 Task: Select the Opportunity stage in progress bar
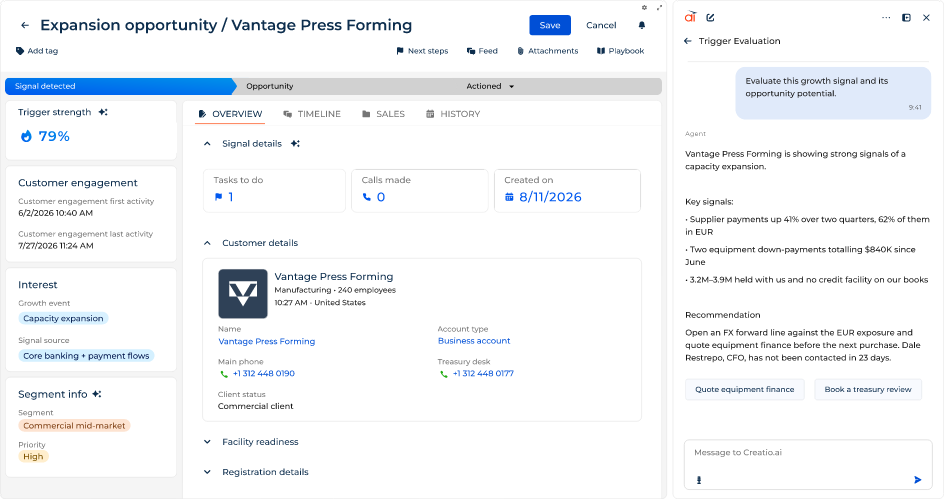pos(270,86)
